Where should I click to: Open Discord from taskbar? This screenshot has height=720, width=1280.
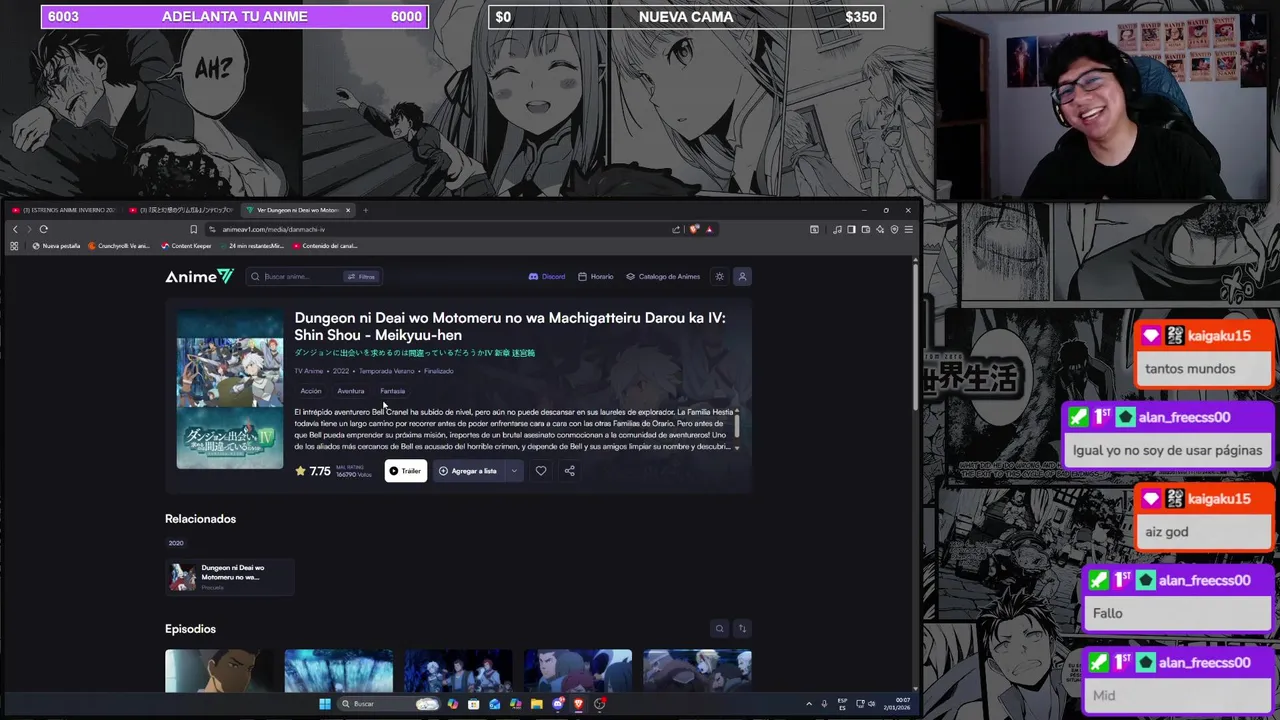pos(558,704)
